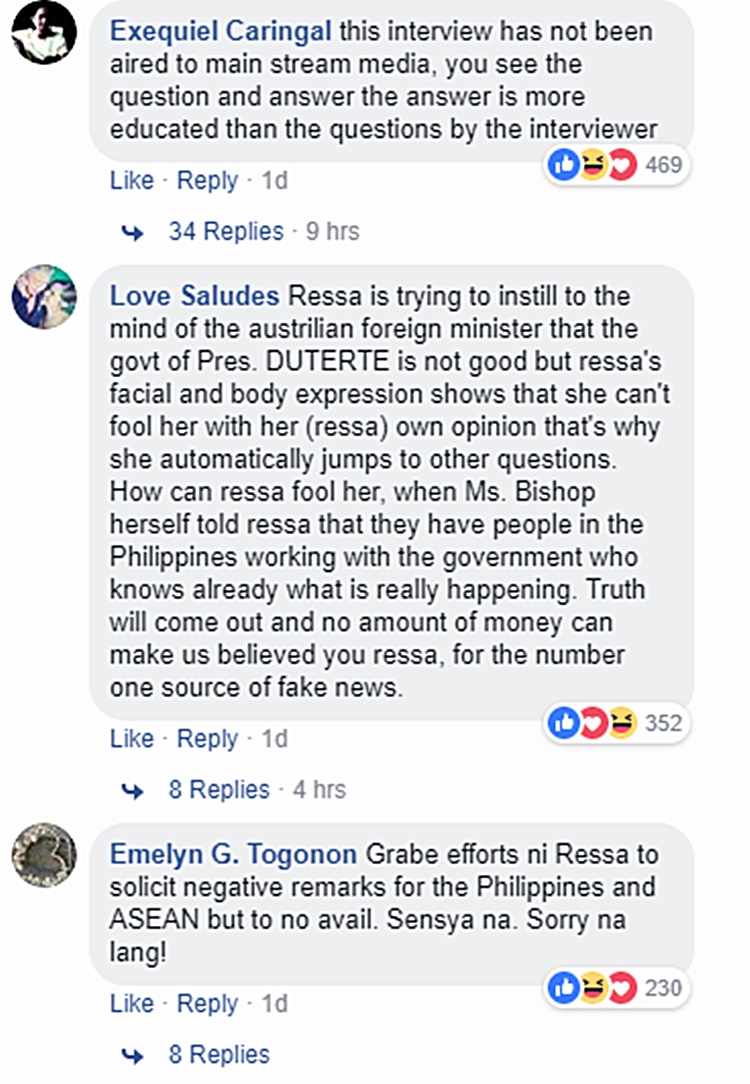This screenshot has height=1084, width=750.
Task: Reply to Emelyn G. Togonon's comment
Action: pyautogui.click(x=207, y=1003)
